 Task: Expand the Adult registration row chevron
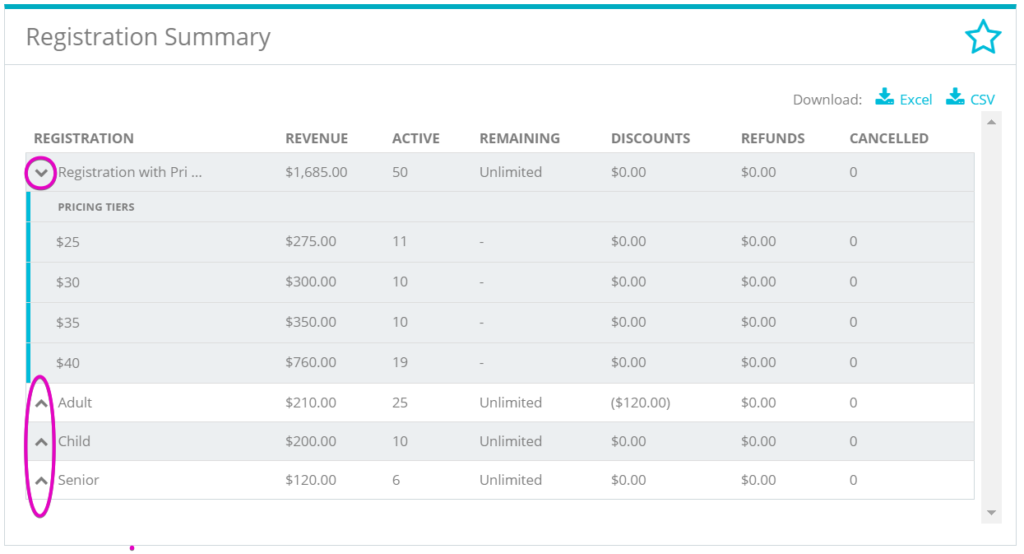(41, 403)
